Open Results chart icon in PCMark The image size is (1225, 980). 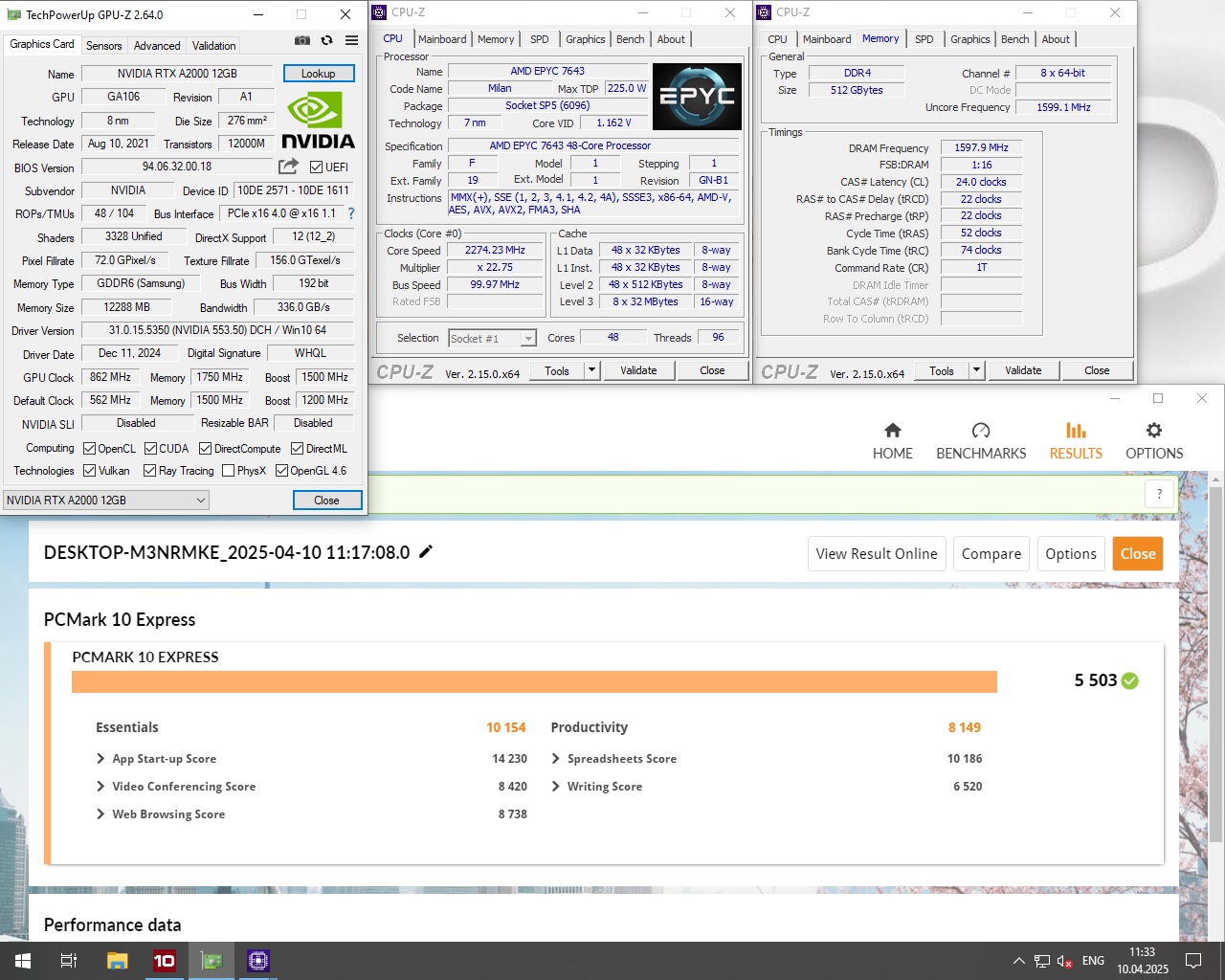pos(1076,431)
